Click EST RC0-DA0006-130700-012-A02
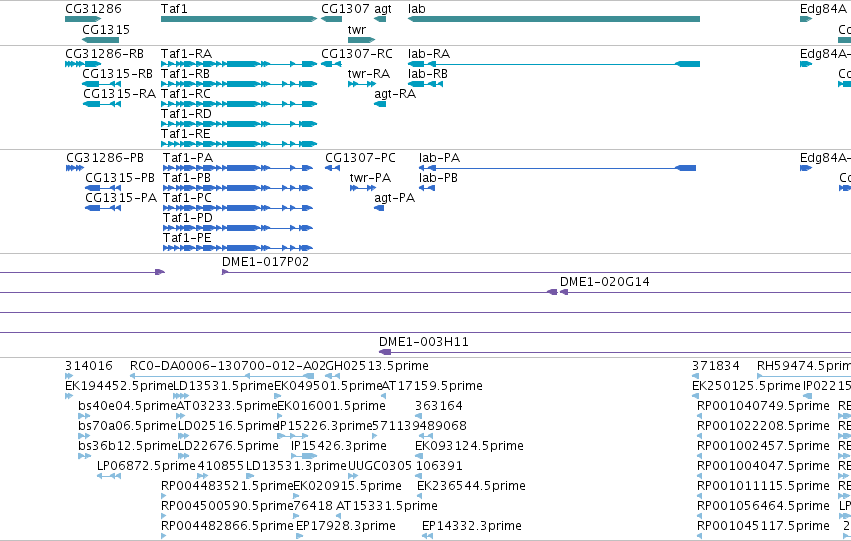This screenshot has height=541, width=851. click(222, 376)
